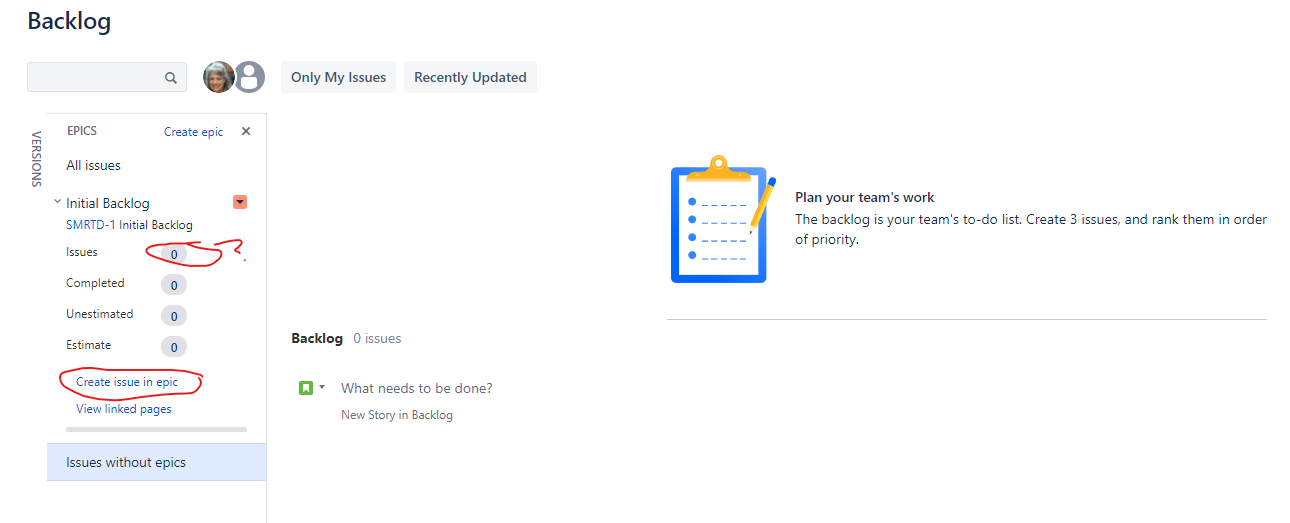Screen dimensions: 1290x523
Task: Select All issues in Epics panel
Action: coord(93,165)
